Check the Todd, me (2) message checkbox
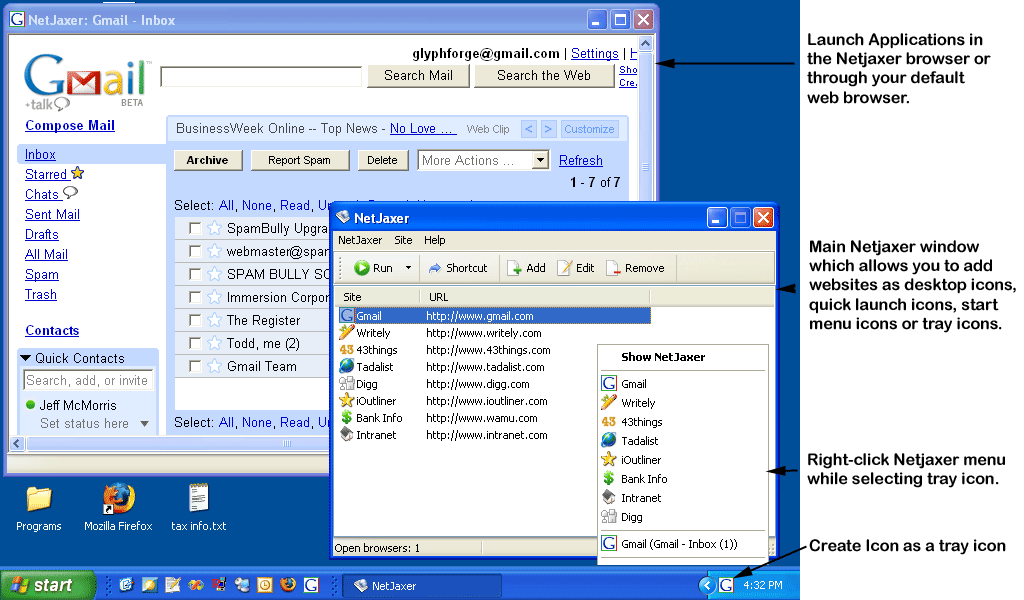Screen dimensions: 1024x600 (x=195, y=343)
